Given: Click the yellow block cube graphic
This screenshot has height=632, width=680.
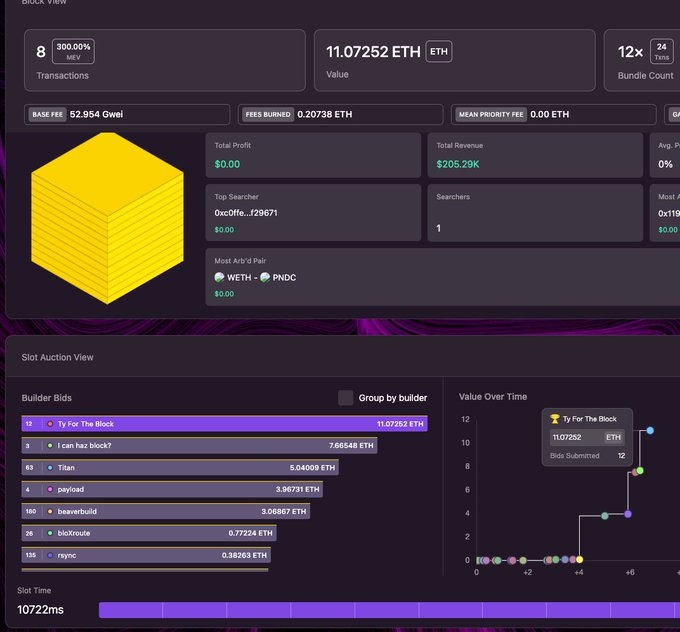Looking at the screenshot, I should [x=108, y=218].
